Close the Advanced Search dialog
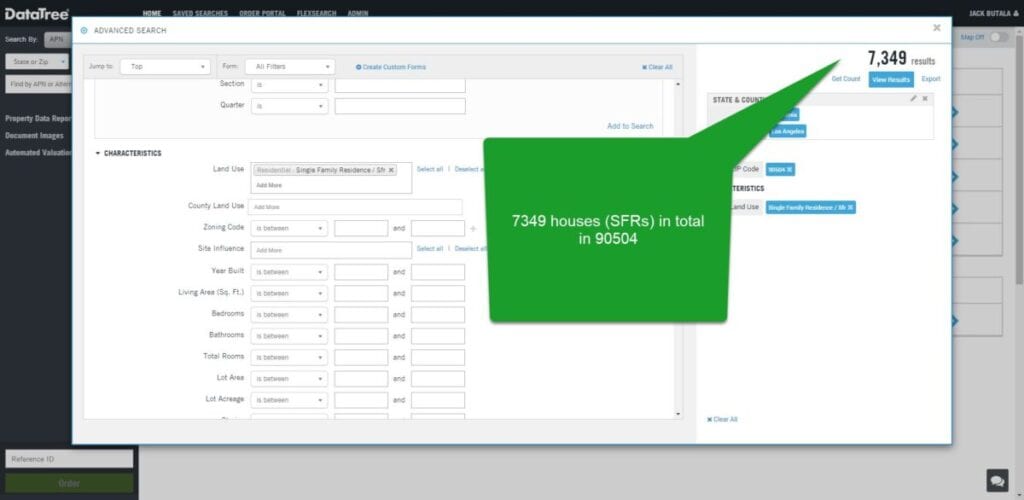The image size is (1024, 500). 936,28
